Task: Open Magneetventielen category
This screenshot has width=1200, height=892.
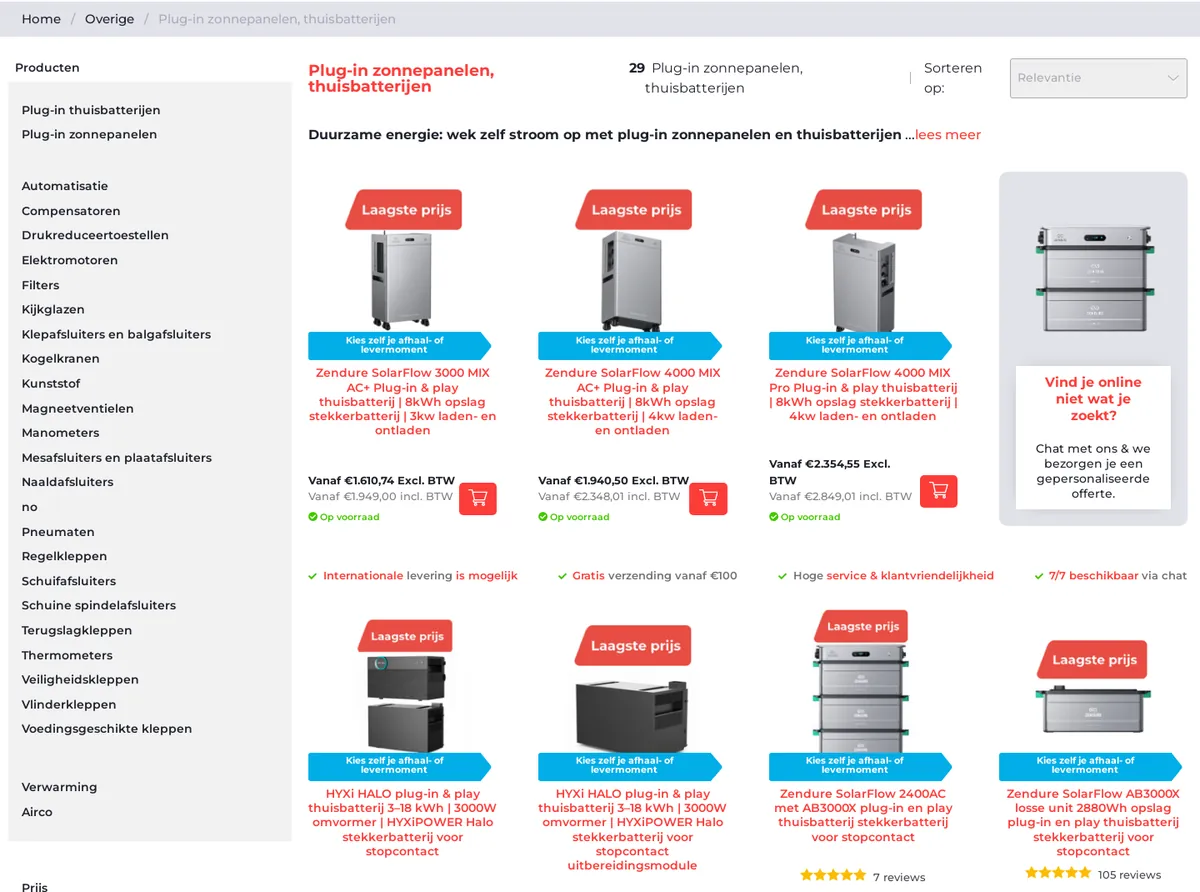Action: click(78, 408)
